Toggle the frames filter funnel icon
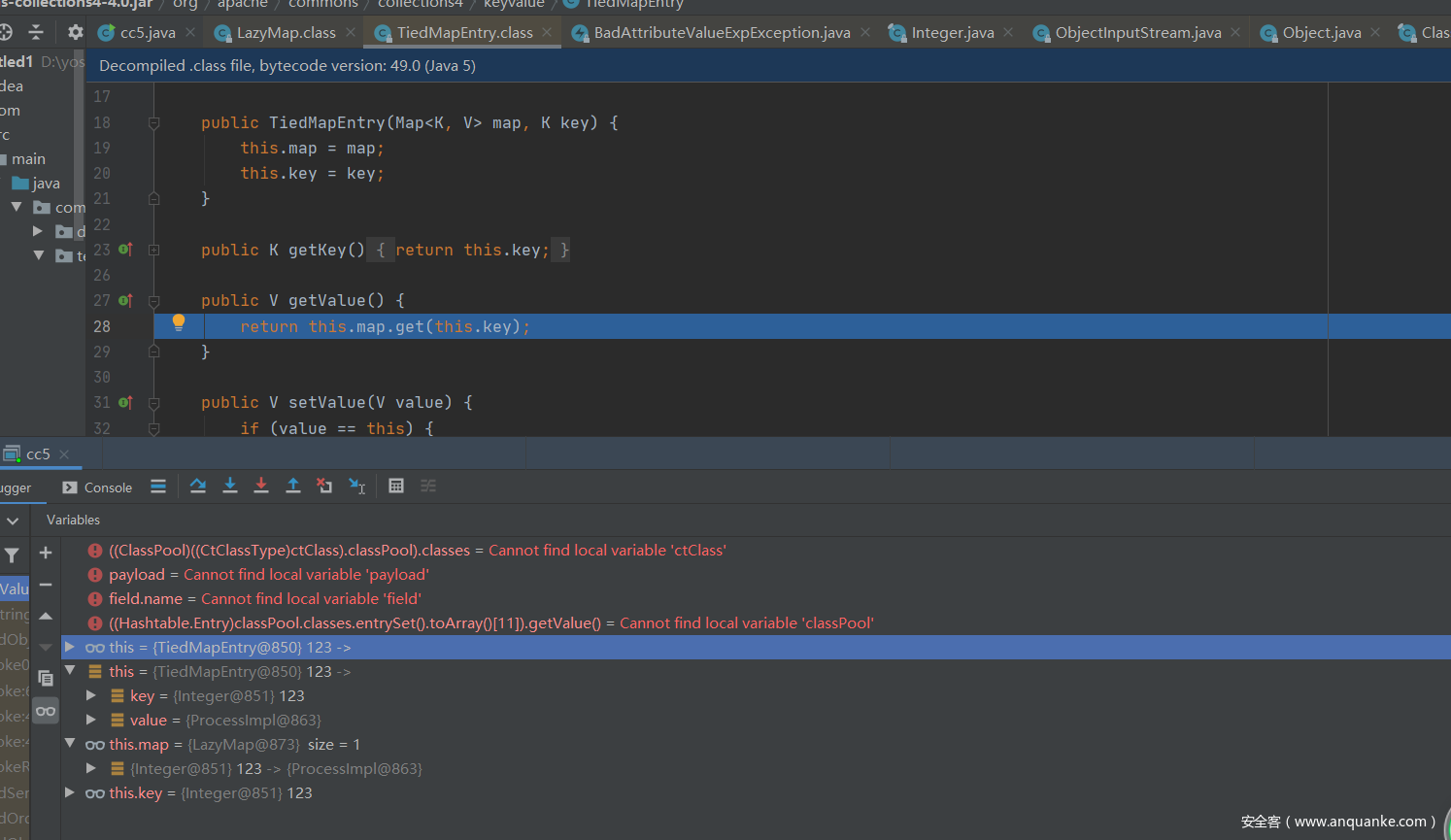 coord(12,555)
